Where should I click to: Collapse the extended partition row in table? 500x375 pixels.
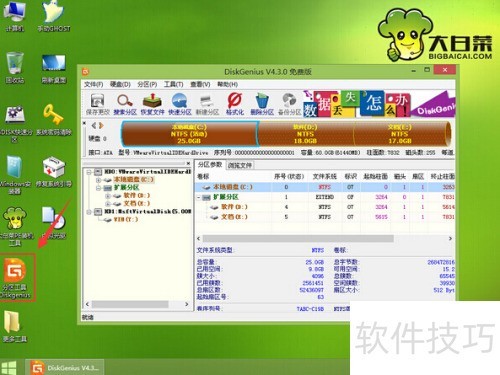click(x=199, y=197)
